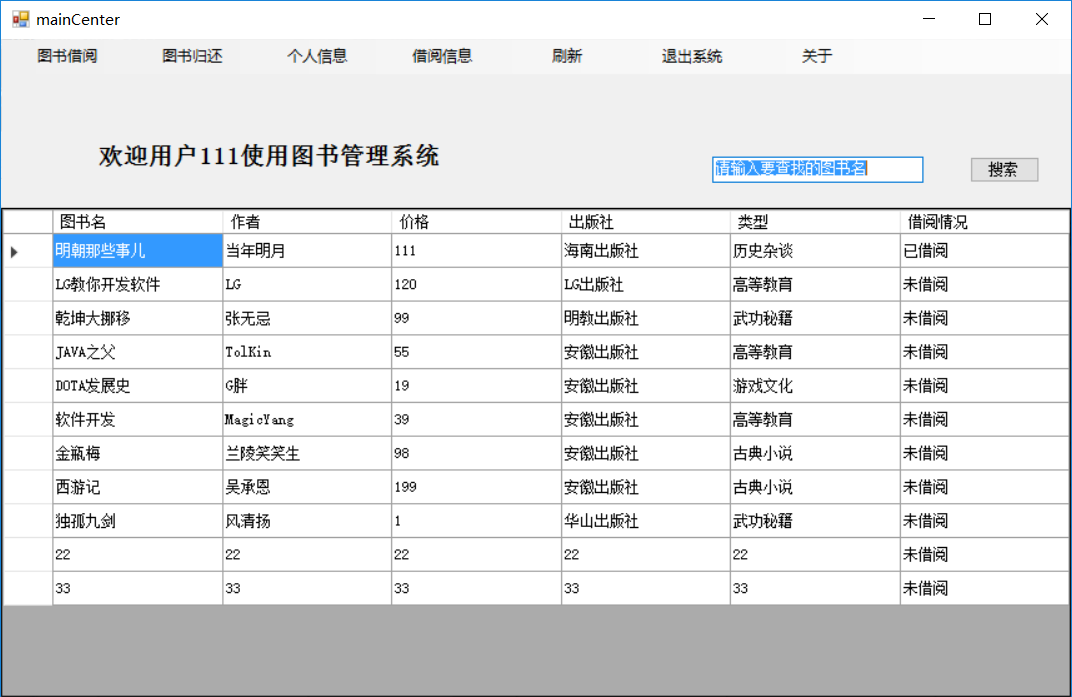Image resolution: width=1072 pixels, height=697 pixels.
Task: Click the mainCenter app icon in title bar
Action: 21,19
